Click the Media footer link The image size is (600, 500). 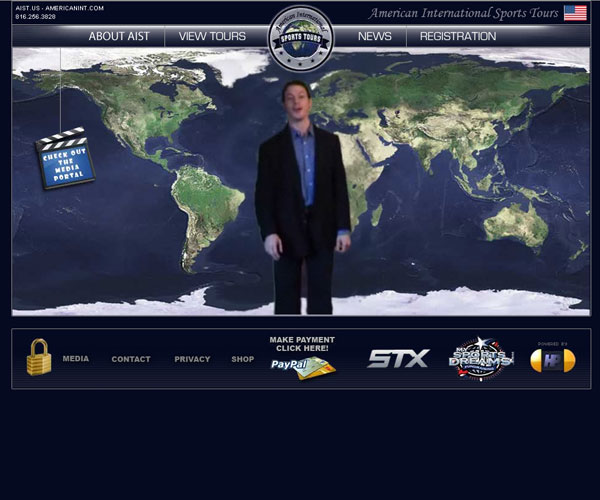[x=76, y=359]
